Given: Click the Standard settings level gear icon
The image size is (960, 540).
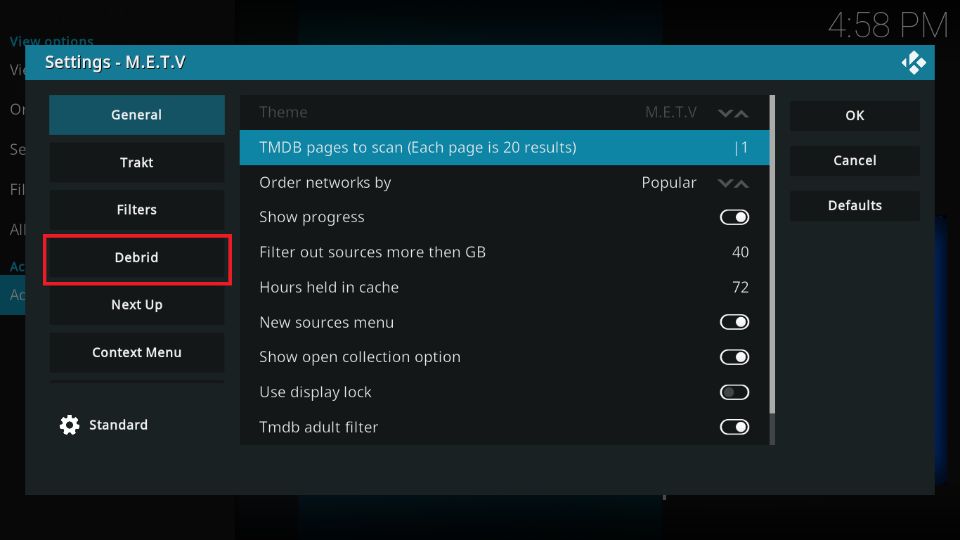Looking at the screenshot, I should tap(69, 425).
